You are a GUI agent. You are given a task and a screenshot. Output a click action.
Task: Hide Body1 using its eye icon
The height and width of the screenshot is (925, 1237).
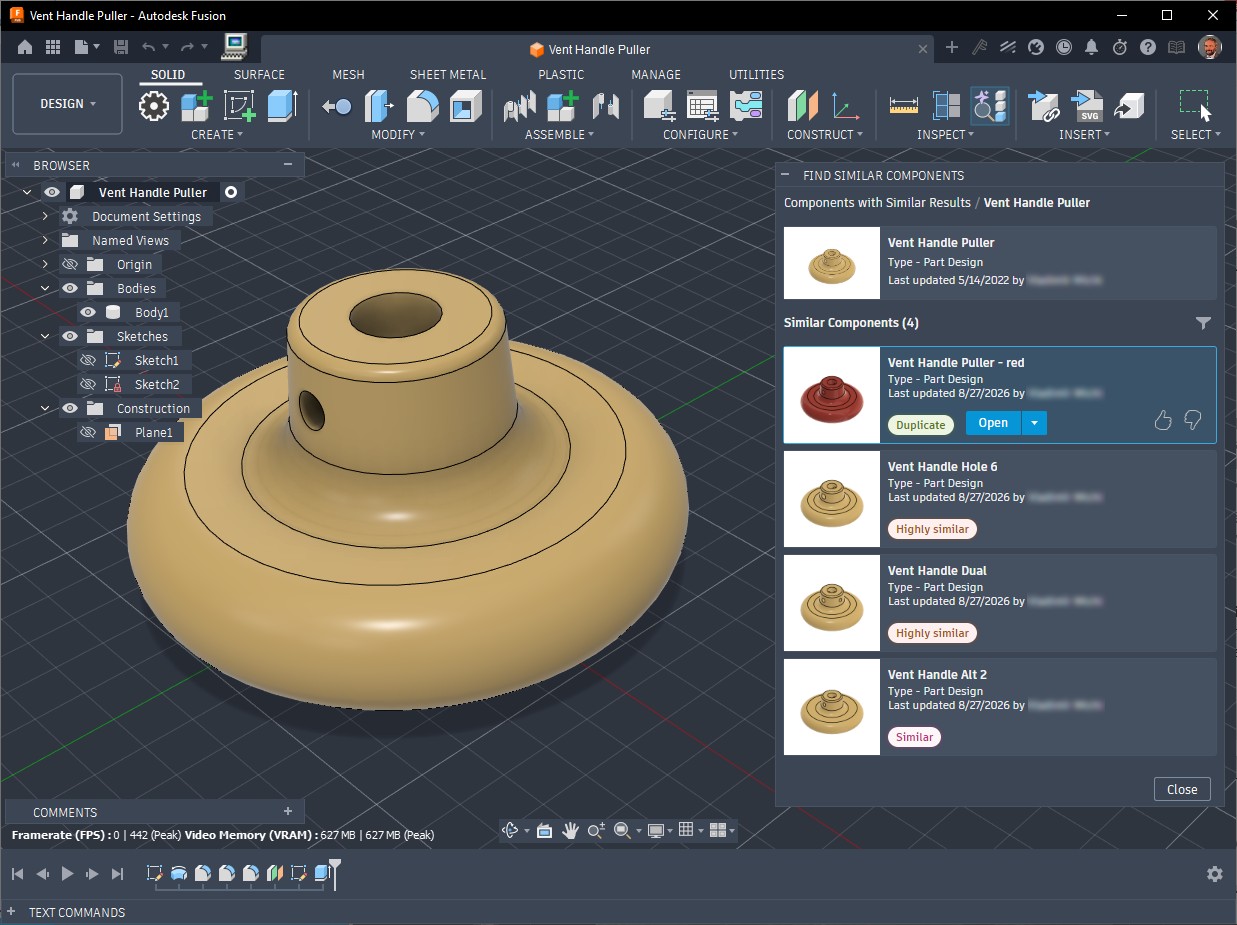click(87, 312)
